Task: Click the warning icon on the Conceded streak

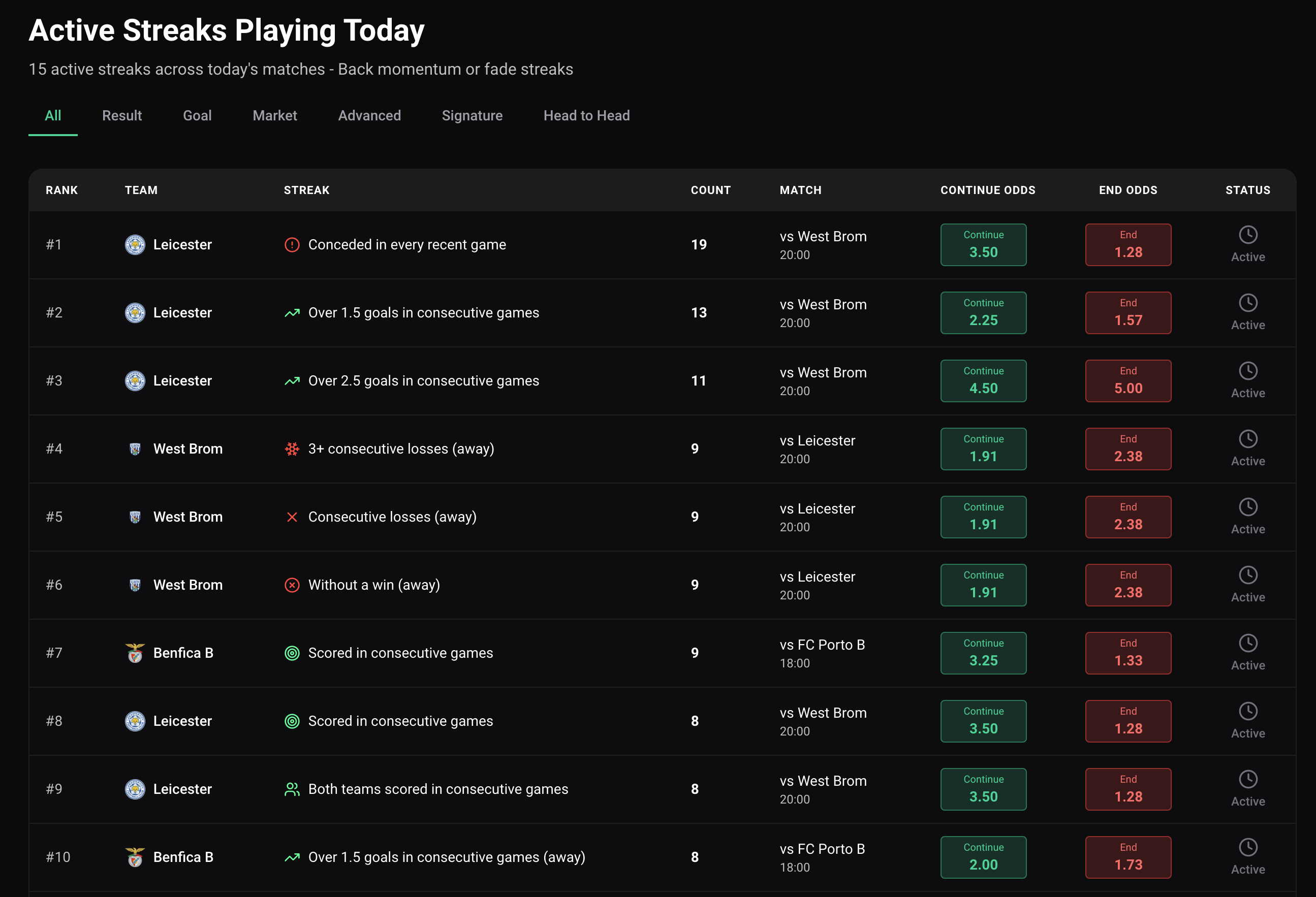Action: click(292, 244)
